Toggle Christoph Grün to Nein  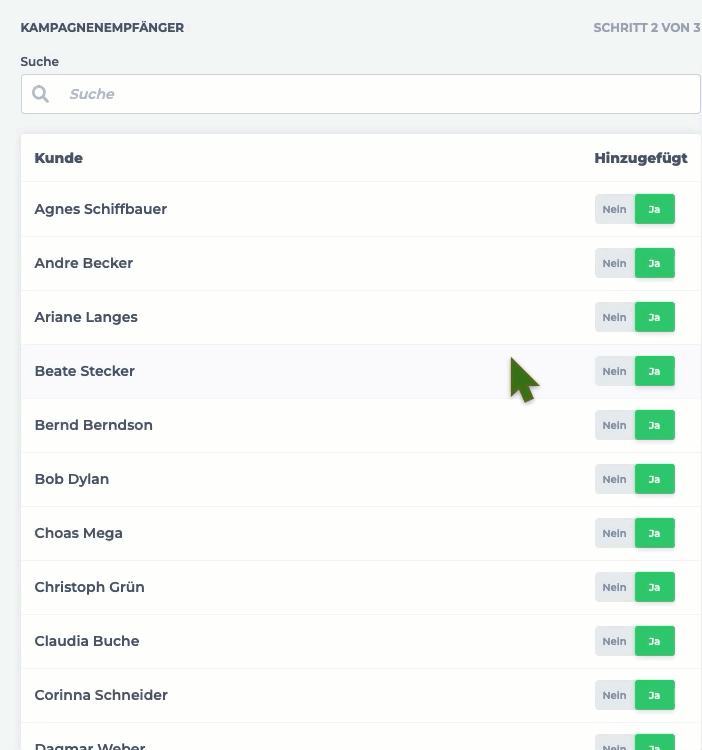point(614,587)
